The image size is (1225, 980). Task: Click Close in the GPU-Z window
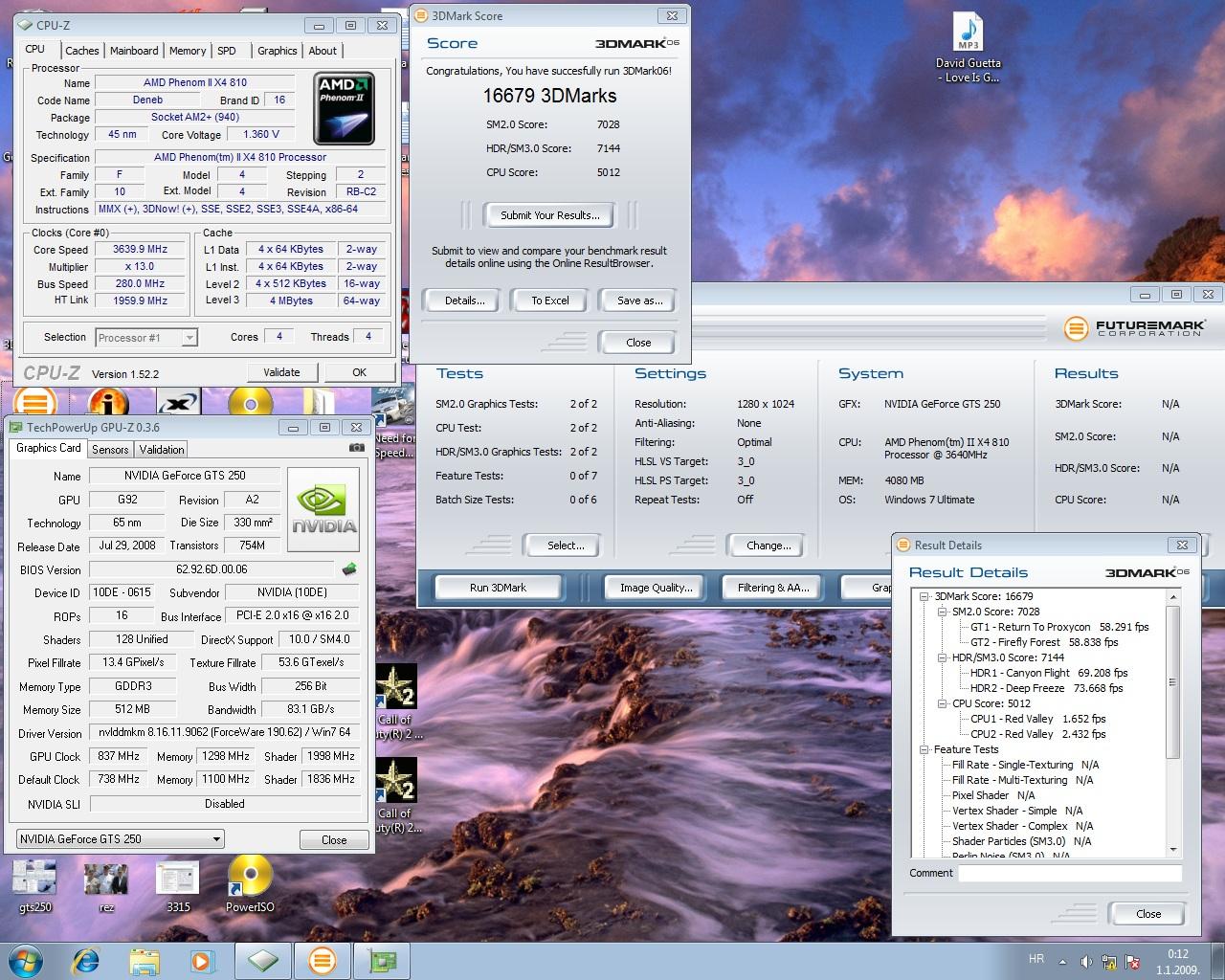tap(334, 839)
